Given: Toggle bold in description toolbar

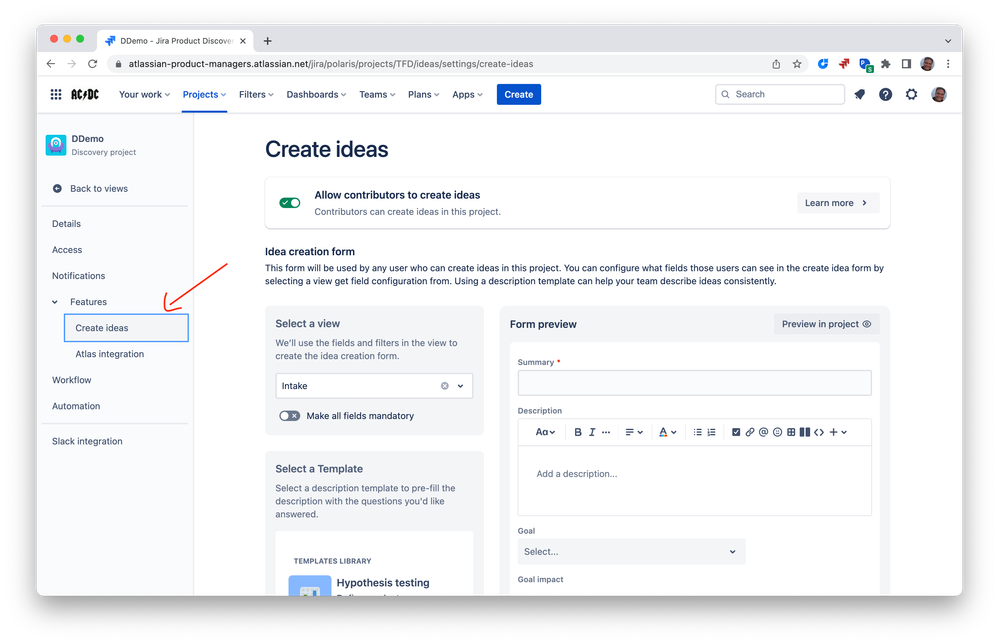Looking at the screenshot, I should coord(578,432).
